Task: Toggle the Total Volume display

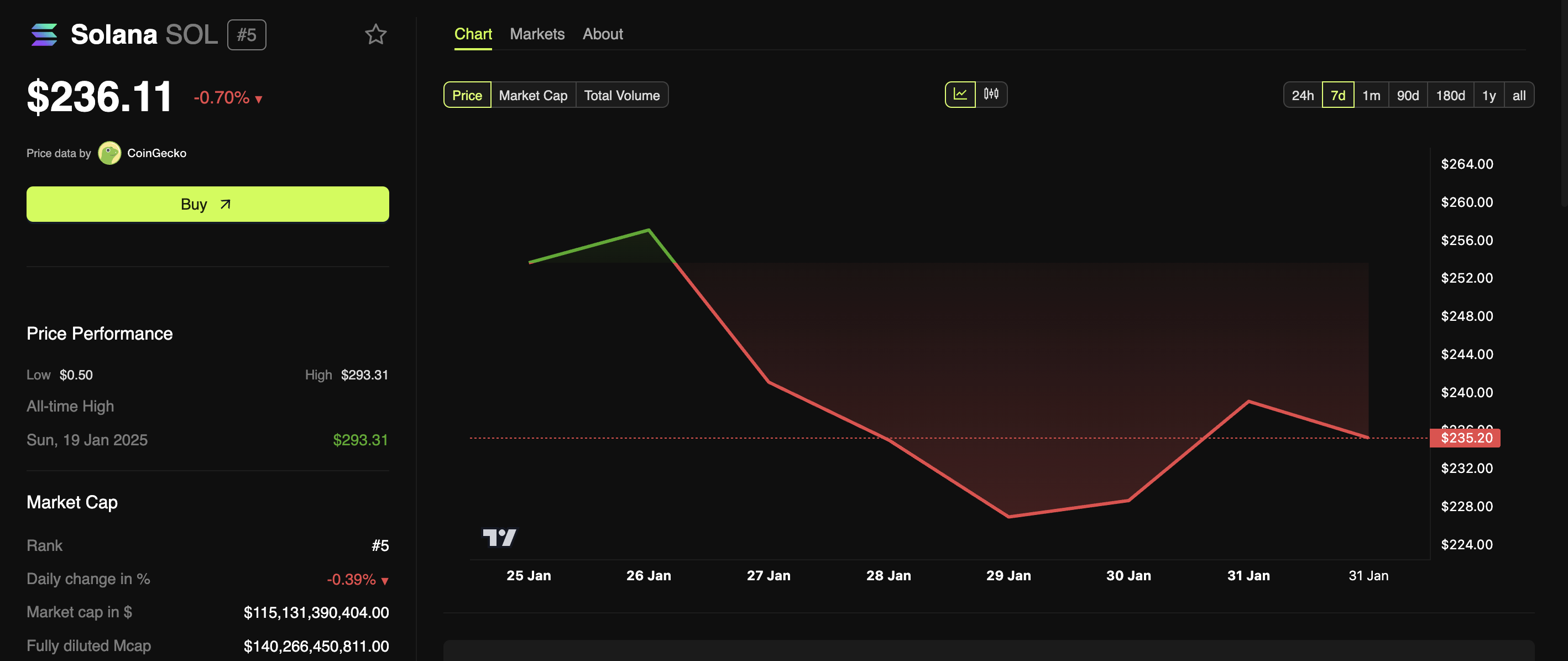Action: pyautogui.click(x=622, y=94)
